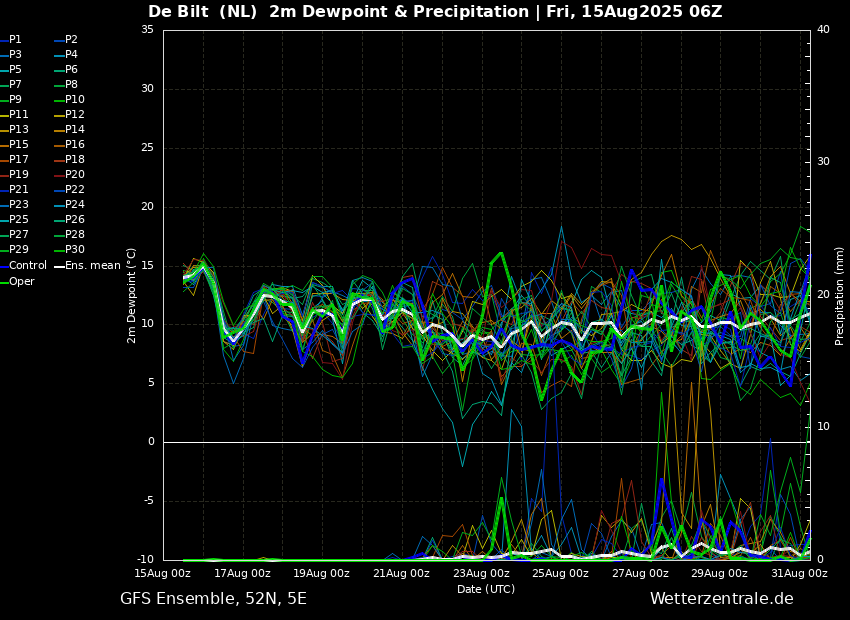Click the P20 legend color line

point(60,175)
